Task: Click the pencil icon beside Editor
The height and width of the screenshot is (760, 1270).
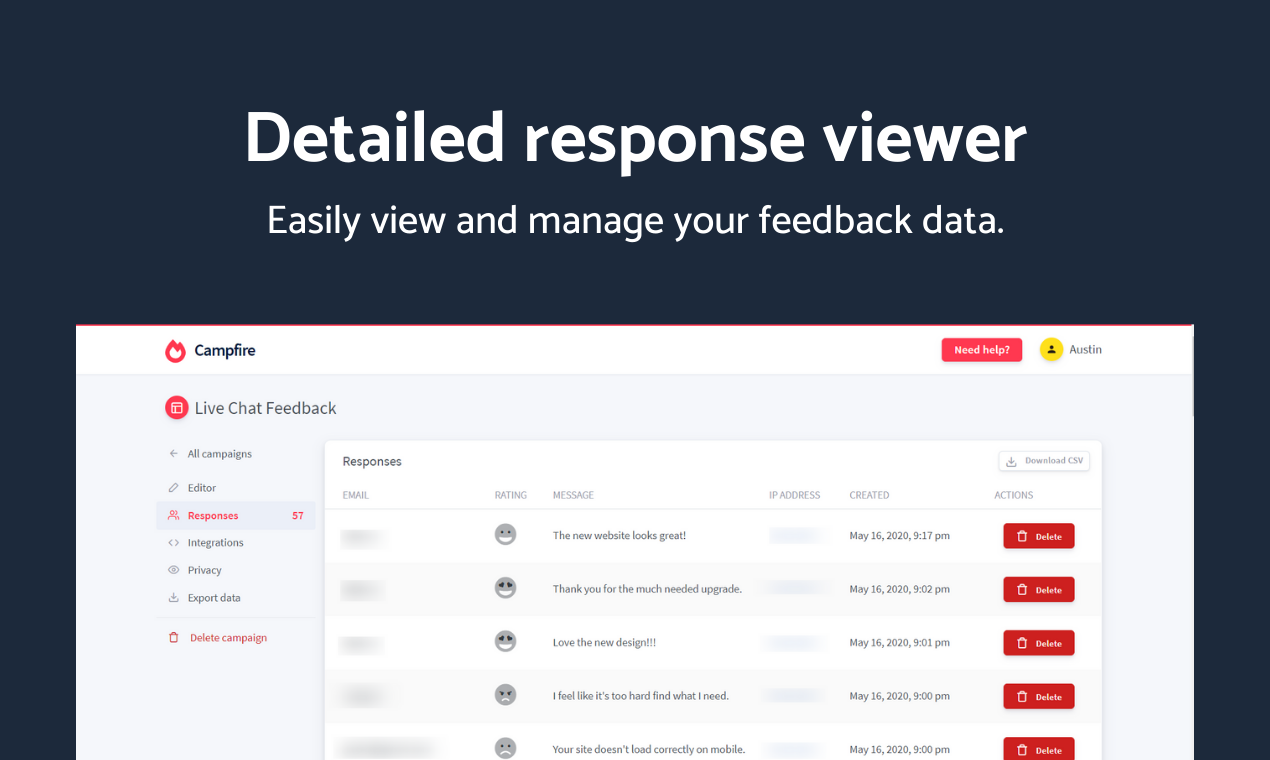Action: [x=174, y=488]
